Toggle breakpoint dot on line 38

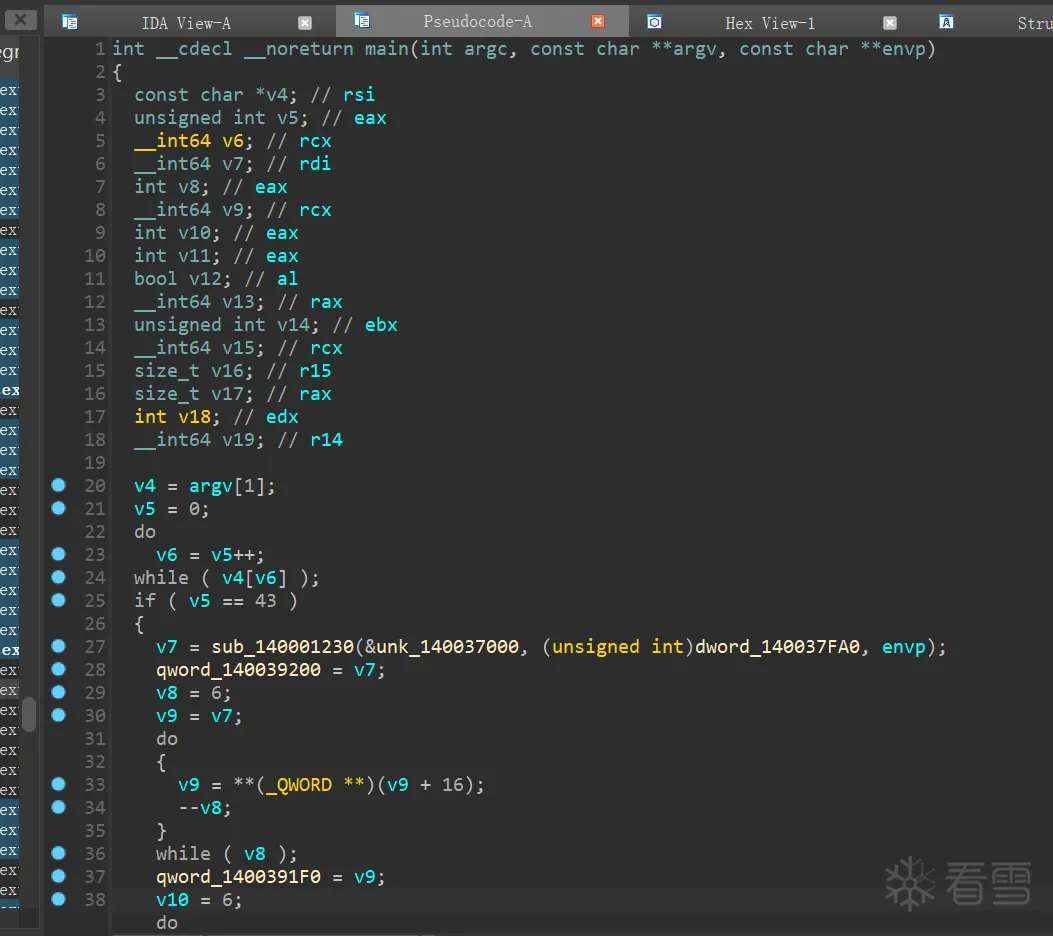pyautogui.click(x=58, y=899)
